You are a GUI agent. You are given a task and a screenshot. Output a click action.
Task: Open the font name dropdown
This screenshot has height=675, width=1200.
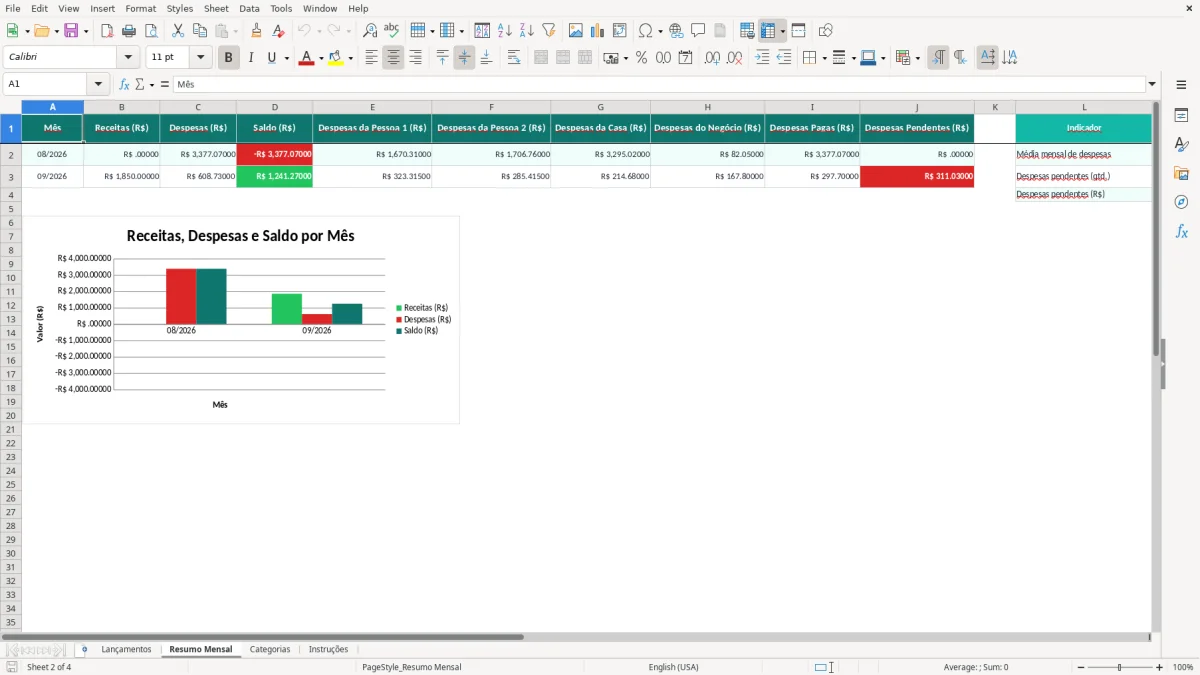[x=128, y=58]
